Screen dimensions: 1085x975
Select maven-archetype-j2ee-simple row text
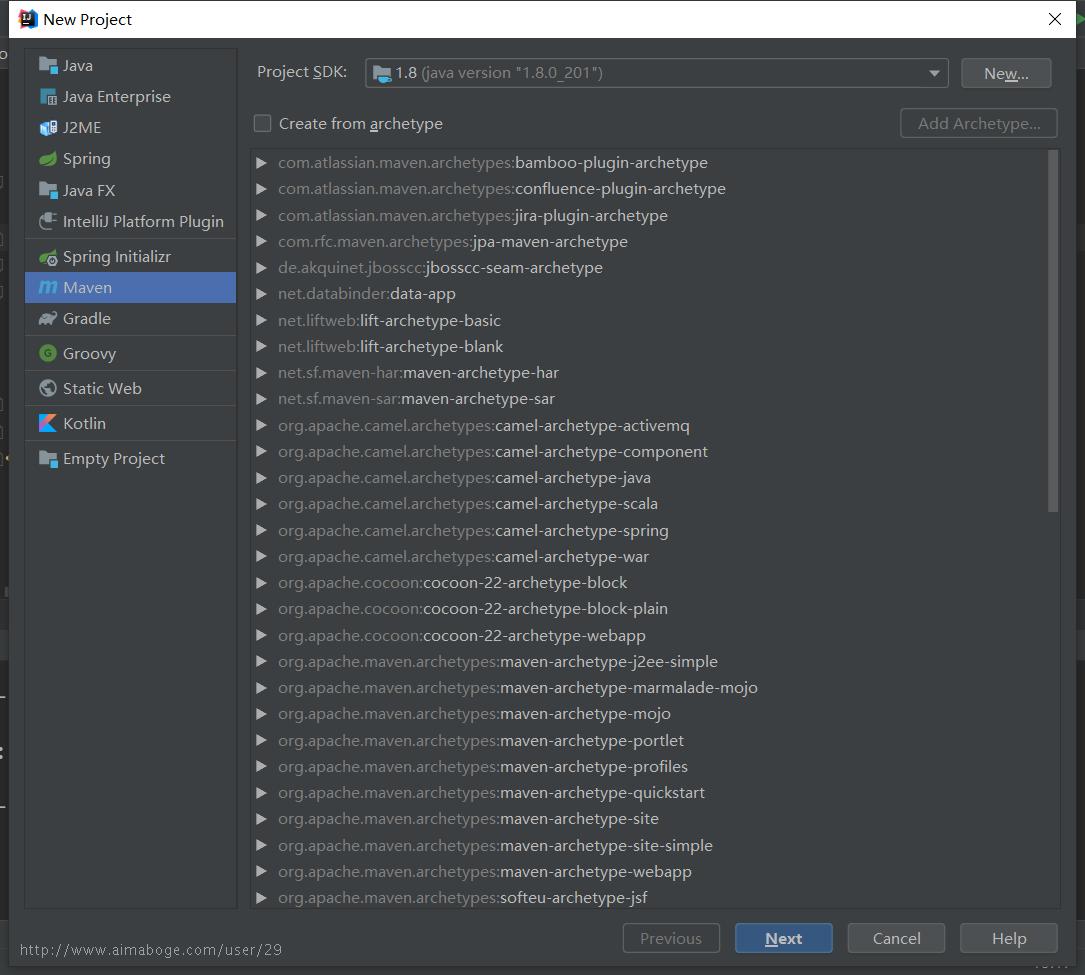tap(498, 662)
